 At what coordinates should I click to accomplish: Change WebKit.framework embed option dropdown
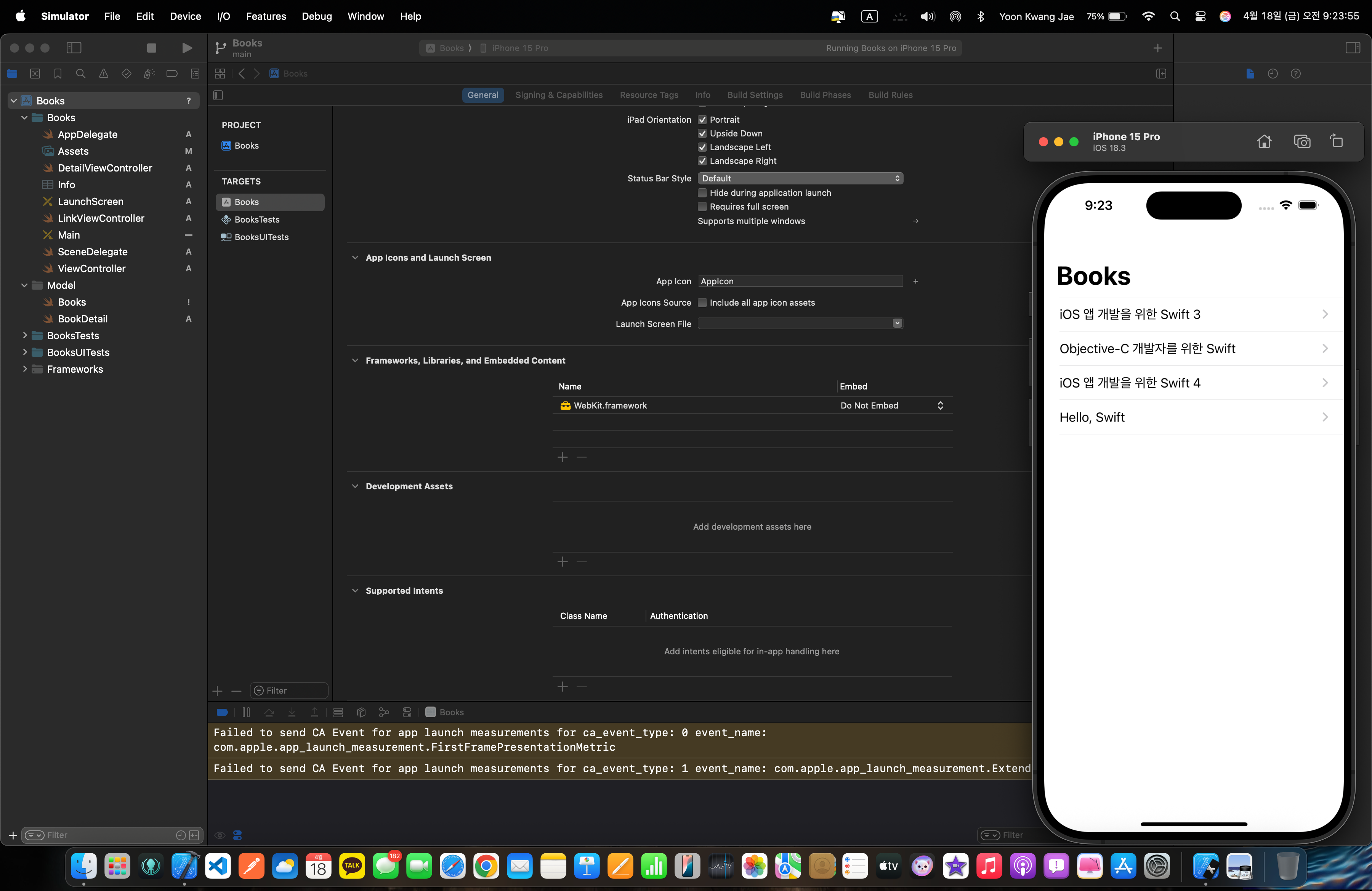click(x=891, y=406)
